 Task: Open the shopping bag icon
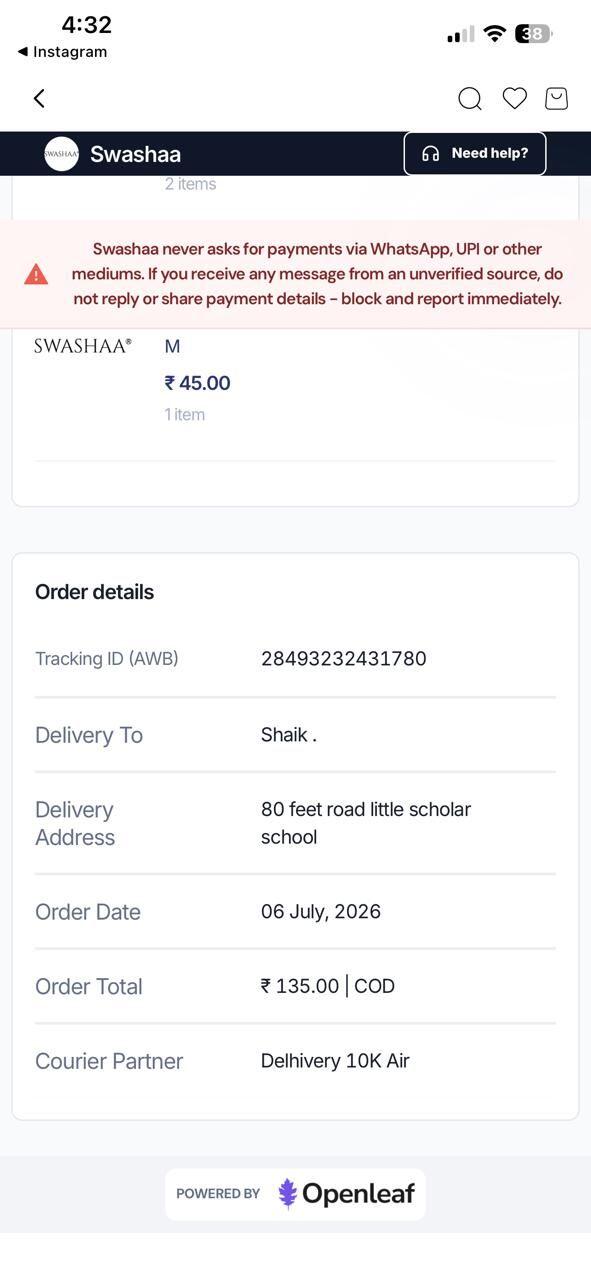tap(556, 98)
